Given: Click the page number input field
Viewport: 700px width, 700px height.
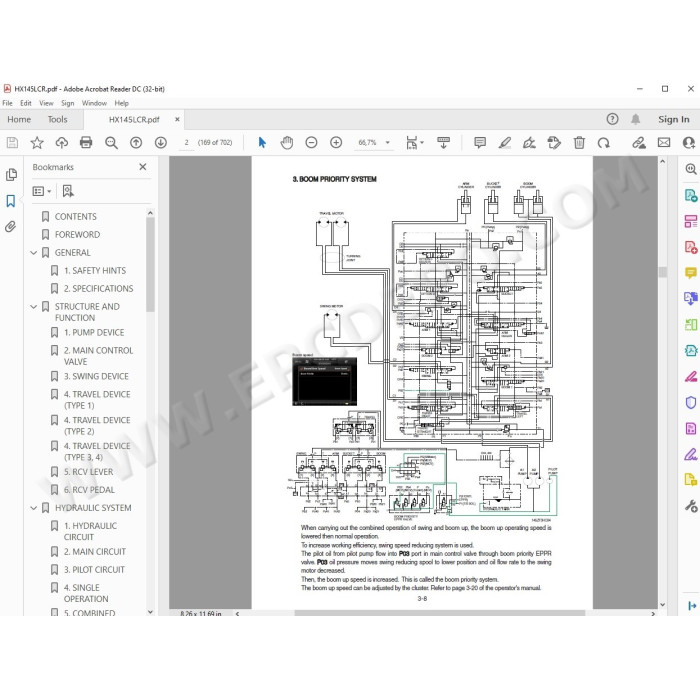Looking at the screenshot, I should point(187,142).
